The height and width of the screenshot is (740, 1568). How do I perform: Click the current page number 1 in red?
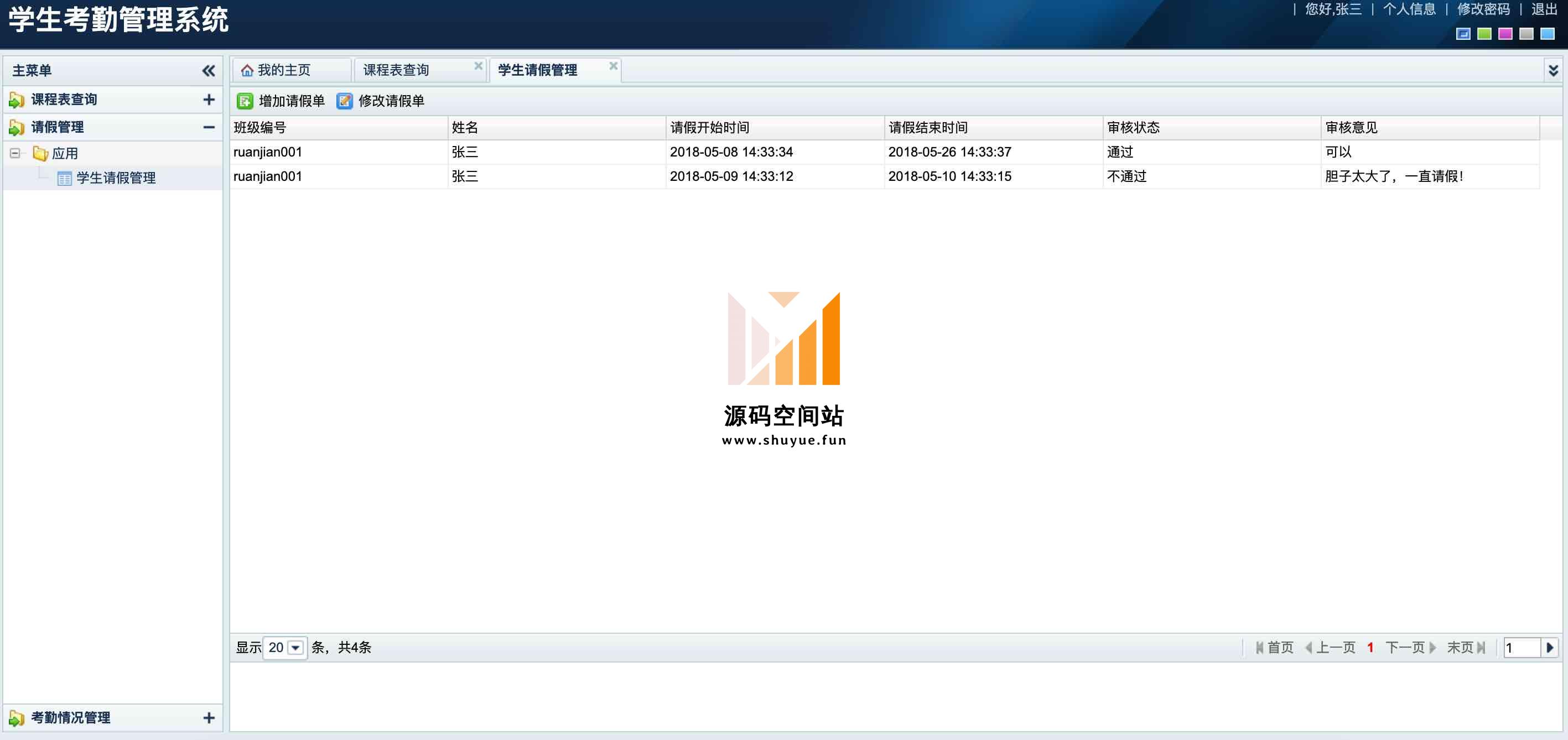click(x=1370, y=648)
